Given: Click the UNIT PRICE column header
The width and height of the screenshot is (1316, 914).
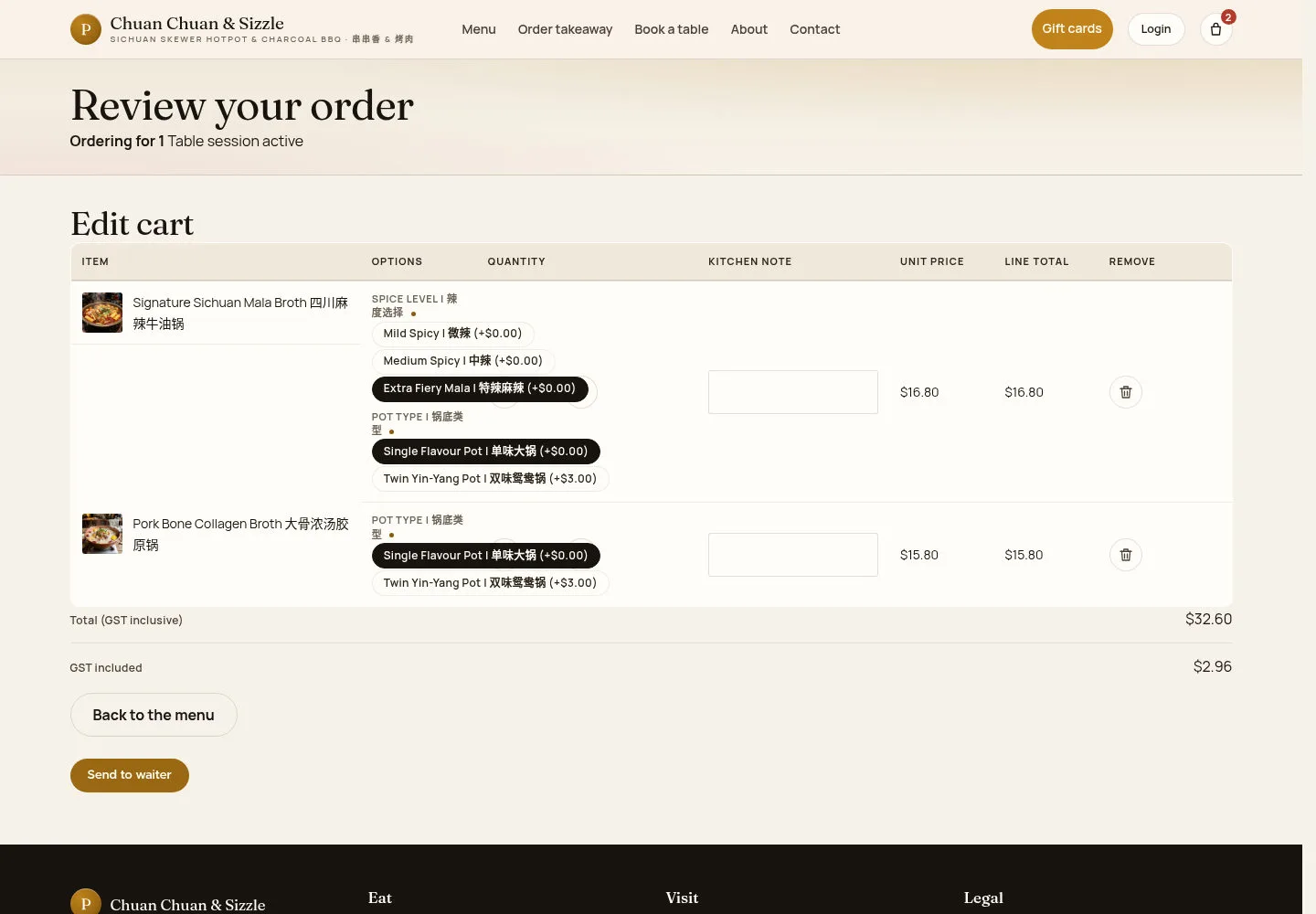Looking at the screenshot, I should 932,261.
